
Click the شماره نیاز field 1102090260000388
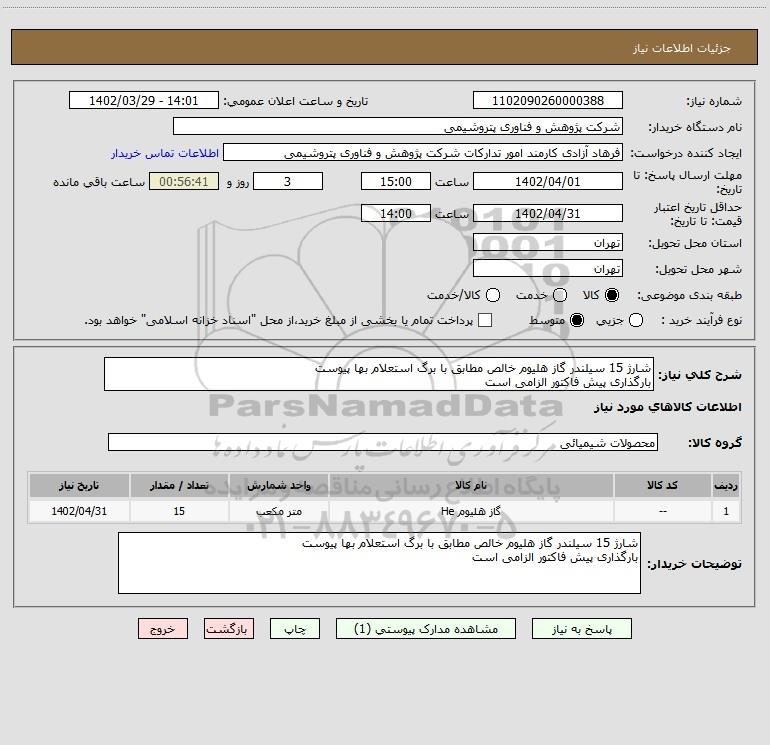(x=548, y=100)
